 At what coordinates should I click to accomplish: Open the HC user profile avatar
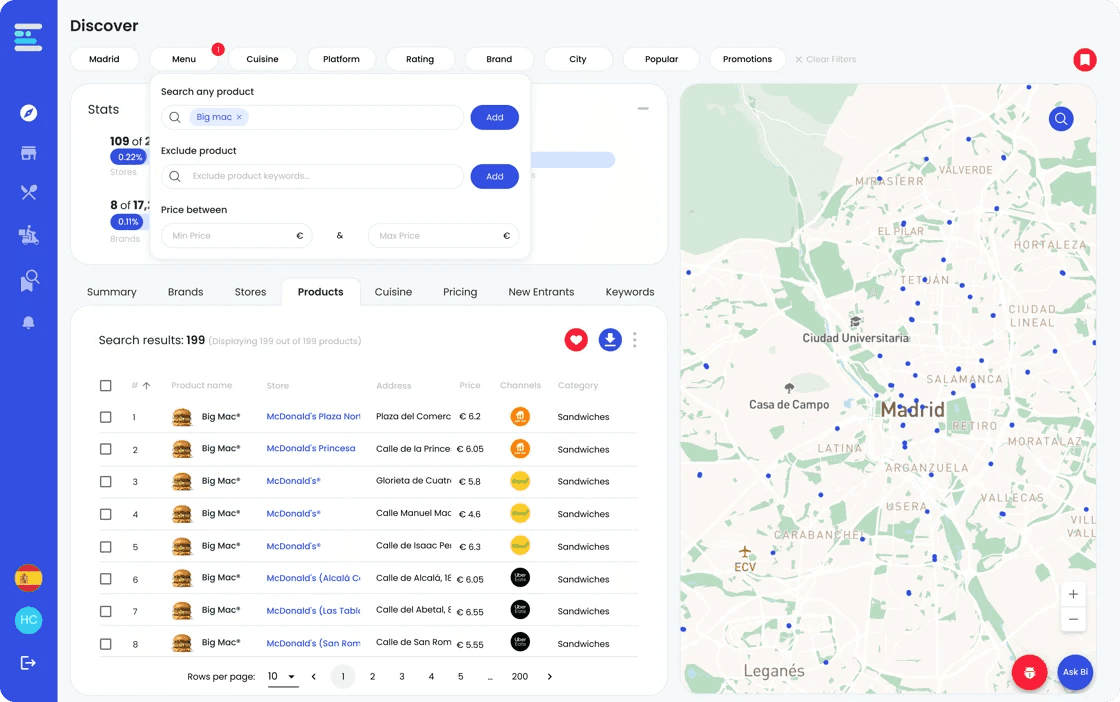(29, 620)
